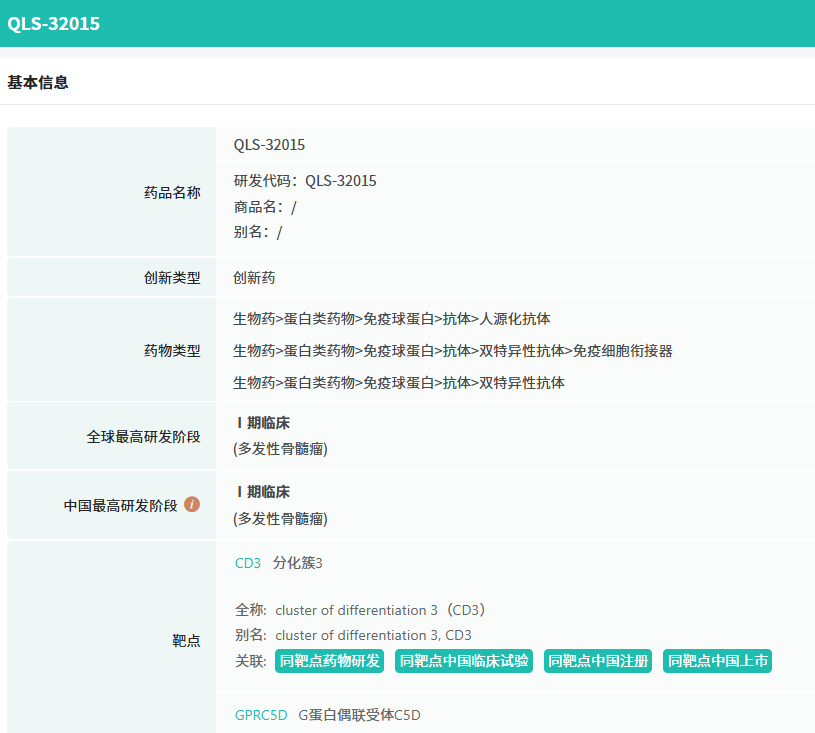This screenshot has width=815, height=733.
Task: Click the 研发代码：QLS-32015 text
Action: coord(305,181)
